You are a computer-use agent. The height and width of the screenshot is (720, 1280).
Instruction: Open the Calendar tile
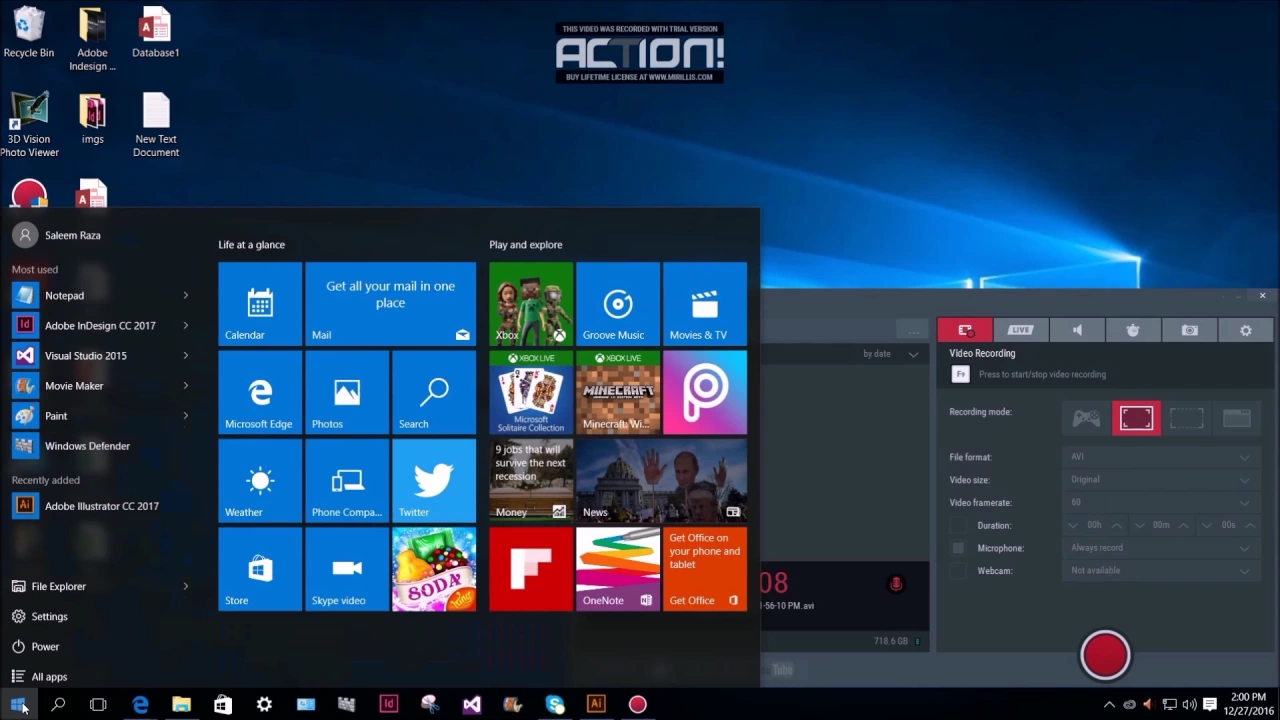(x=260, y=304)
